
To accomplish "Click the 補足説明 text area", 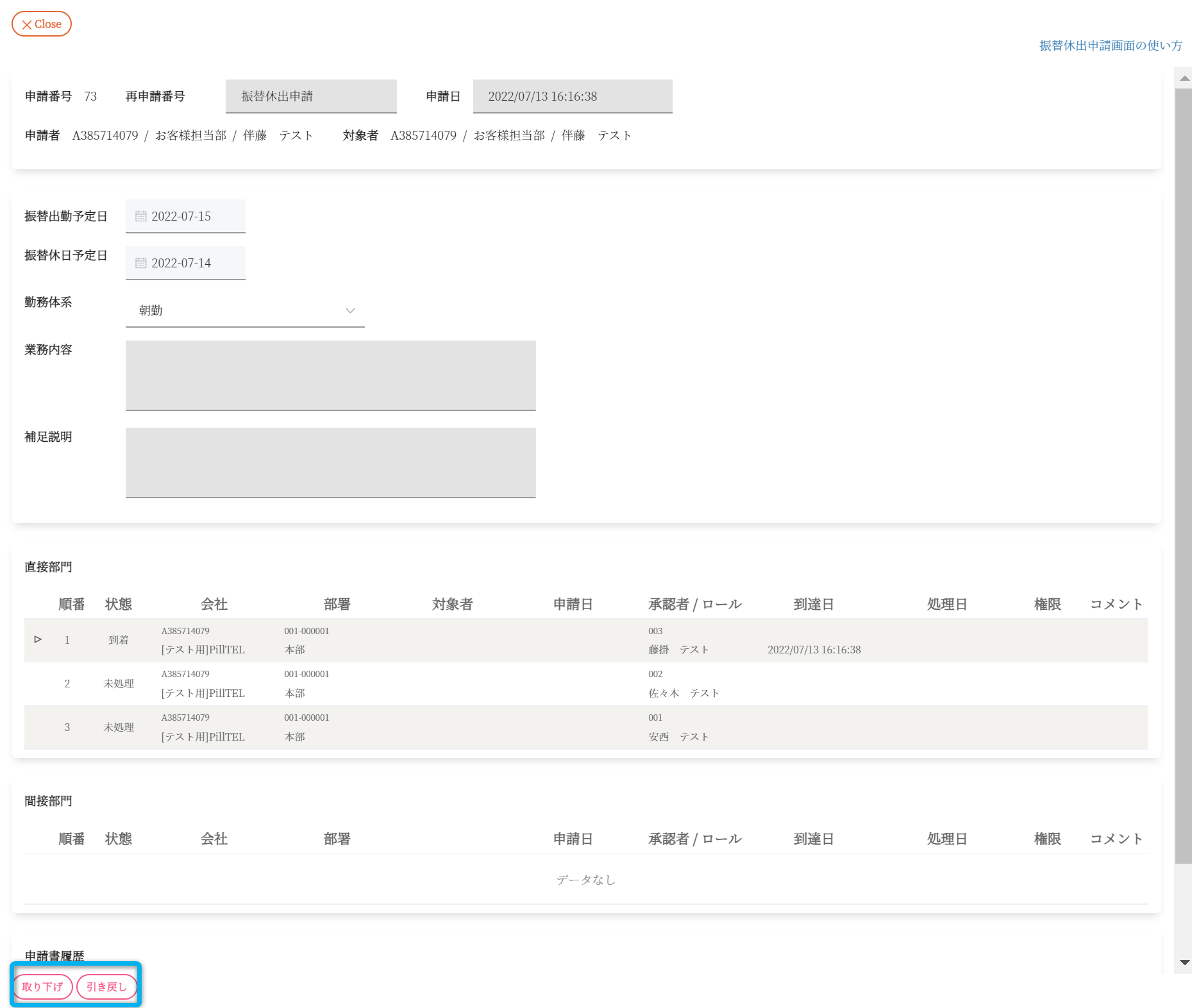I will [x=330, y=462].
